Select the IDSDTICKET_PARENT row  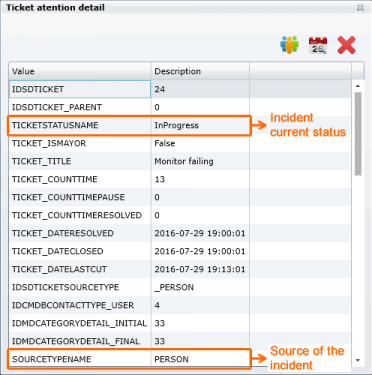pyautogui.click(x=180, y=107)
